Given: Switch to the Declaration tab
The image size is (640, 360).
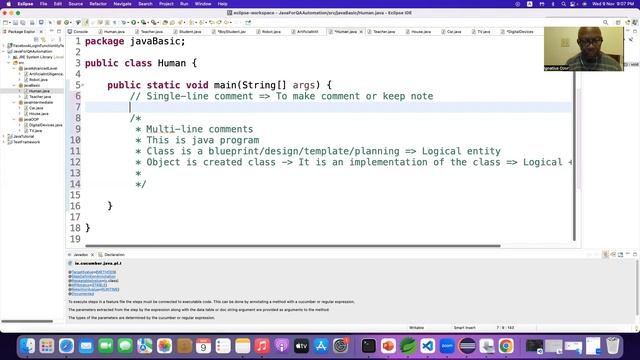Looking at the screenshot, I should click(x=112, y=254).
